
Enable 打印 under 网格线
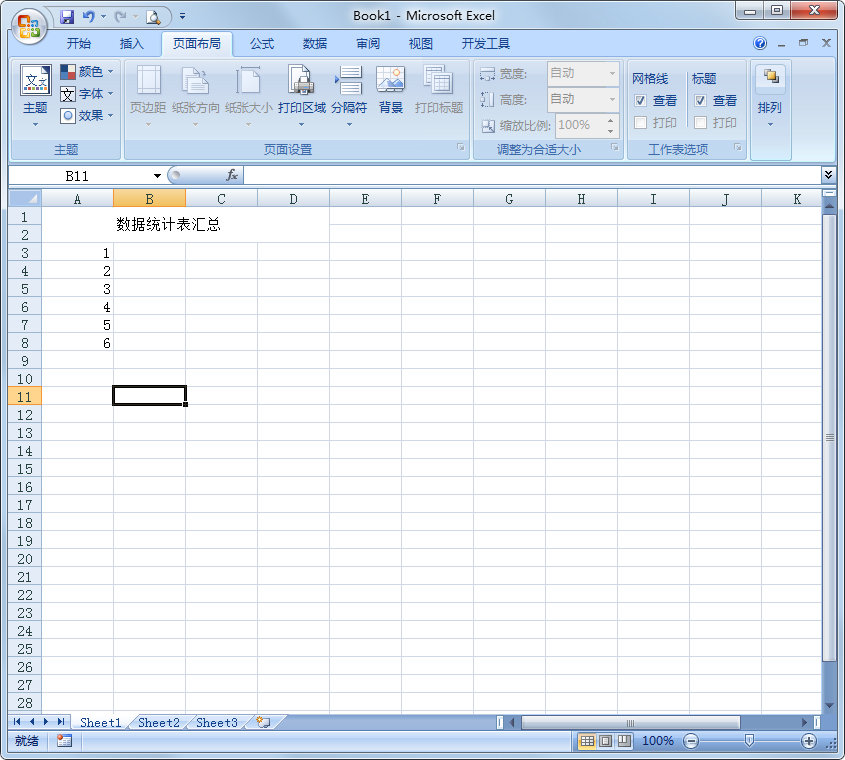click(640, 123)
